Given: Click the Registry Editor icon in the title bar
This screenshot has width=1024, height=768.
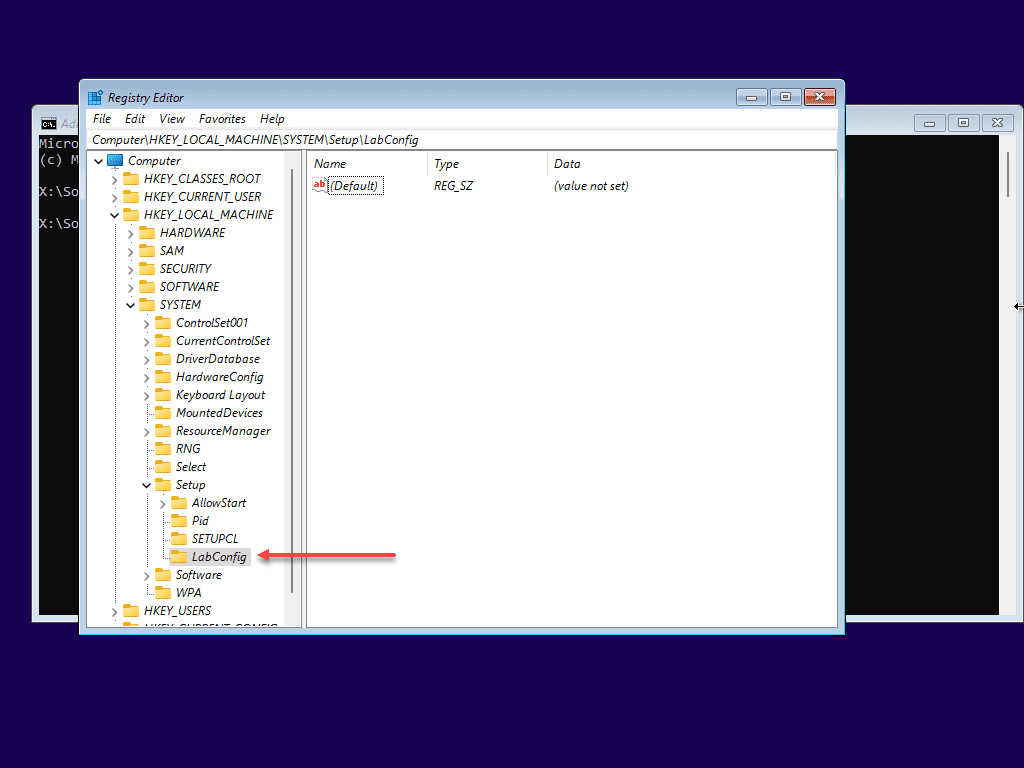Looking at the screenshot, I should point(94,97).
